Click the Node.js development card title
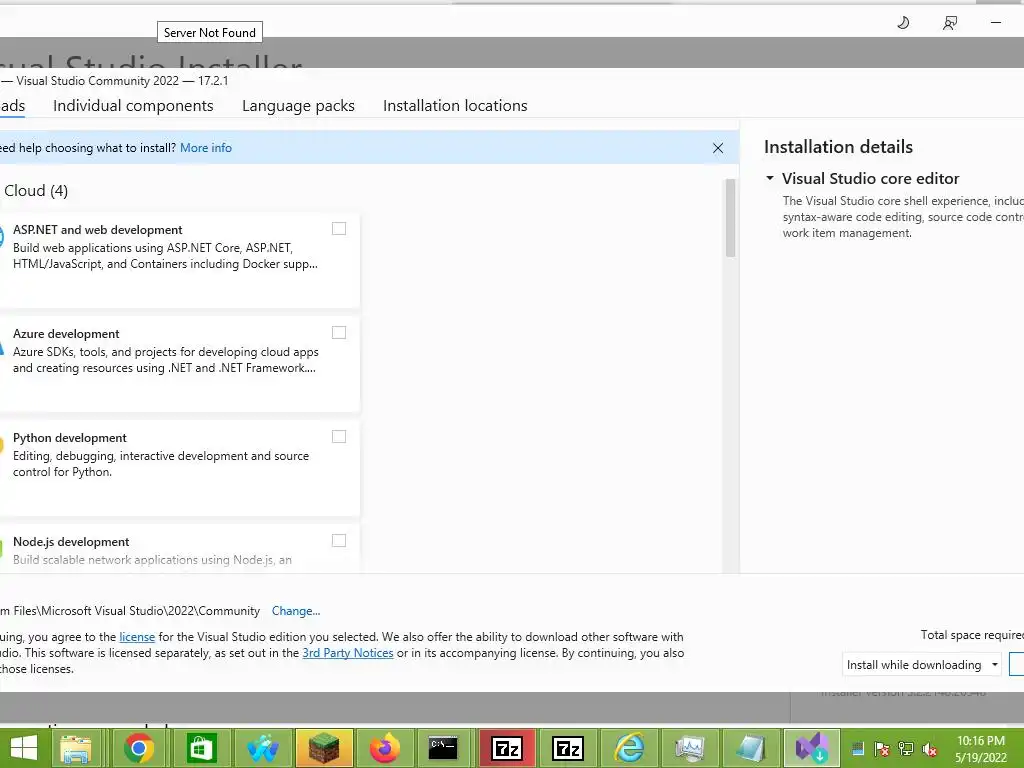Image resolution: width=1024 pixels, height=768 pixels. click(x=71, y=542)
